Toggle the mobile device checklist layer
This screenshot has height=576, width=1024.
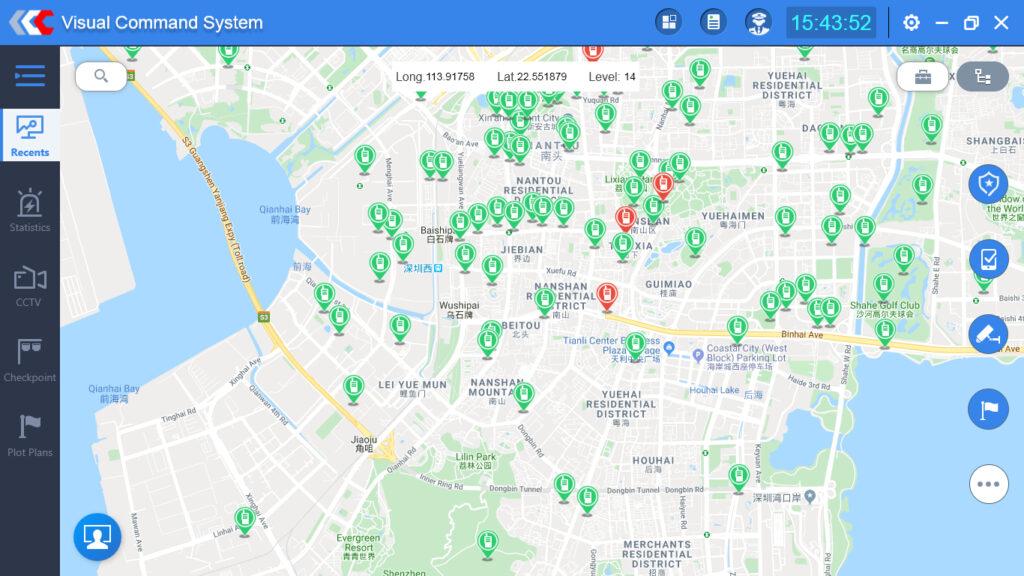(x=988, y=259)
